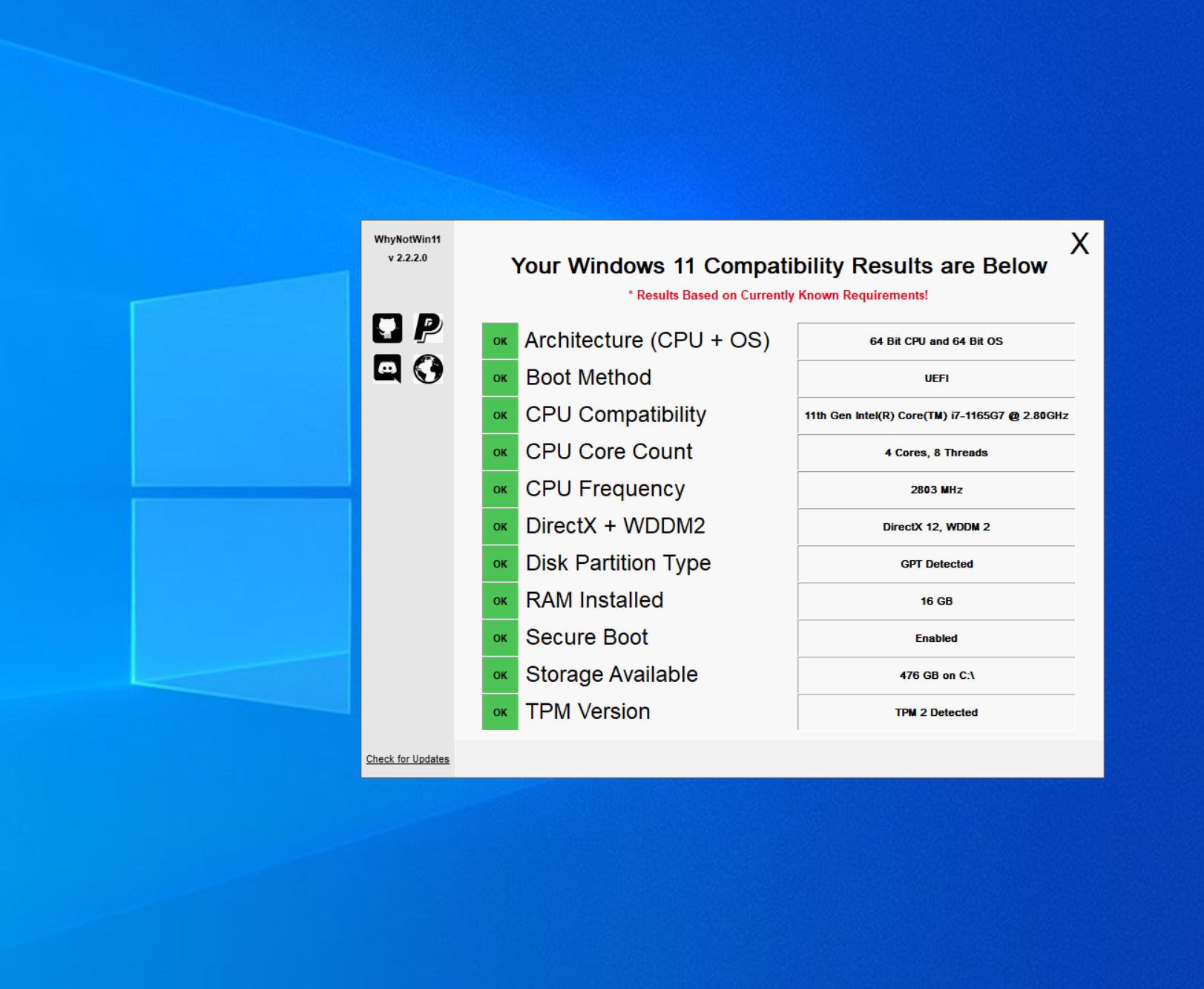Select the 'DirectX + WDDM2' label
The height and width of the screenshot is (989, 1204).
point(616,526)
